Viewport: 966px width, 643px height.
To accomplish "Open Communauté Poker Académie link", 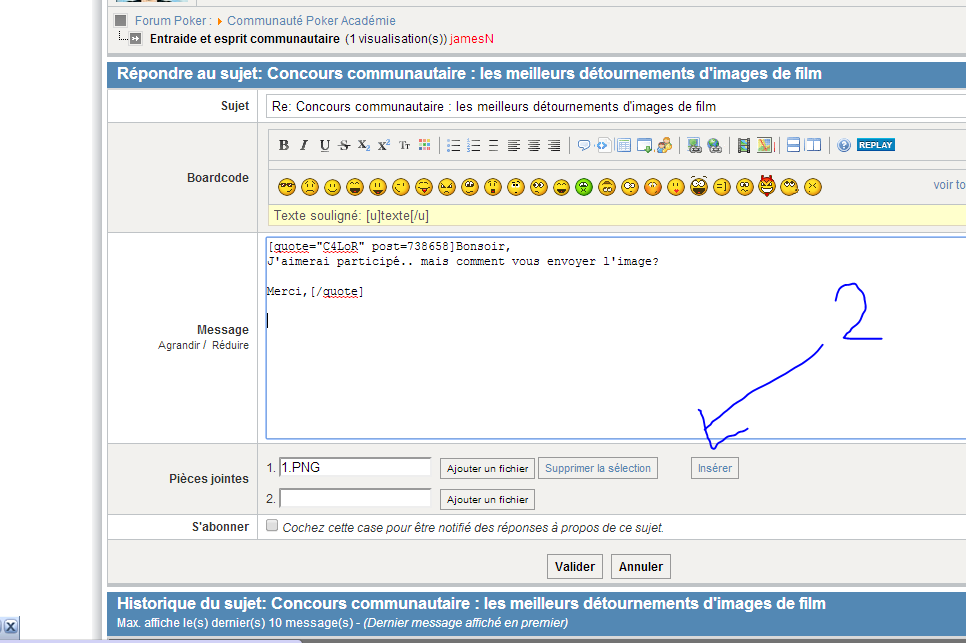I will (x=311, y=21).
